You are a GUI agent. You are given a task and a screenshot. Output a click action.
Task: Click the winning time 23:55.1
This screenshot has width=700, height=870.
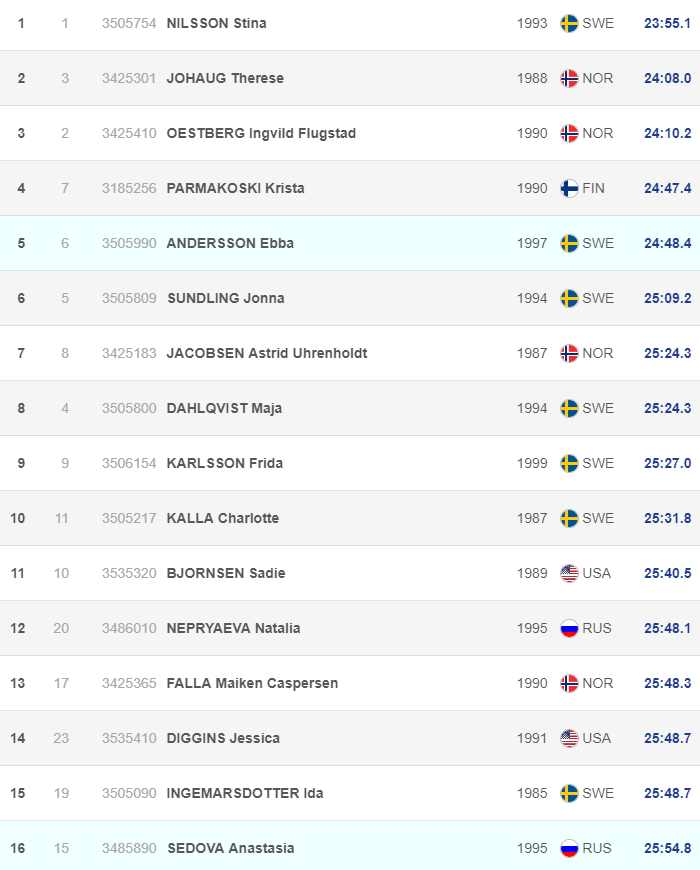pos(665,23)
